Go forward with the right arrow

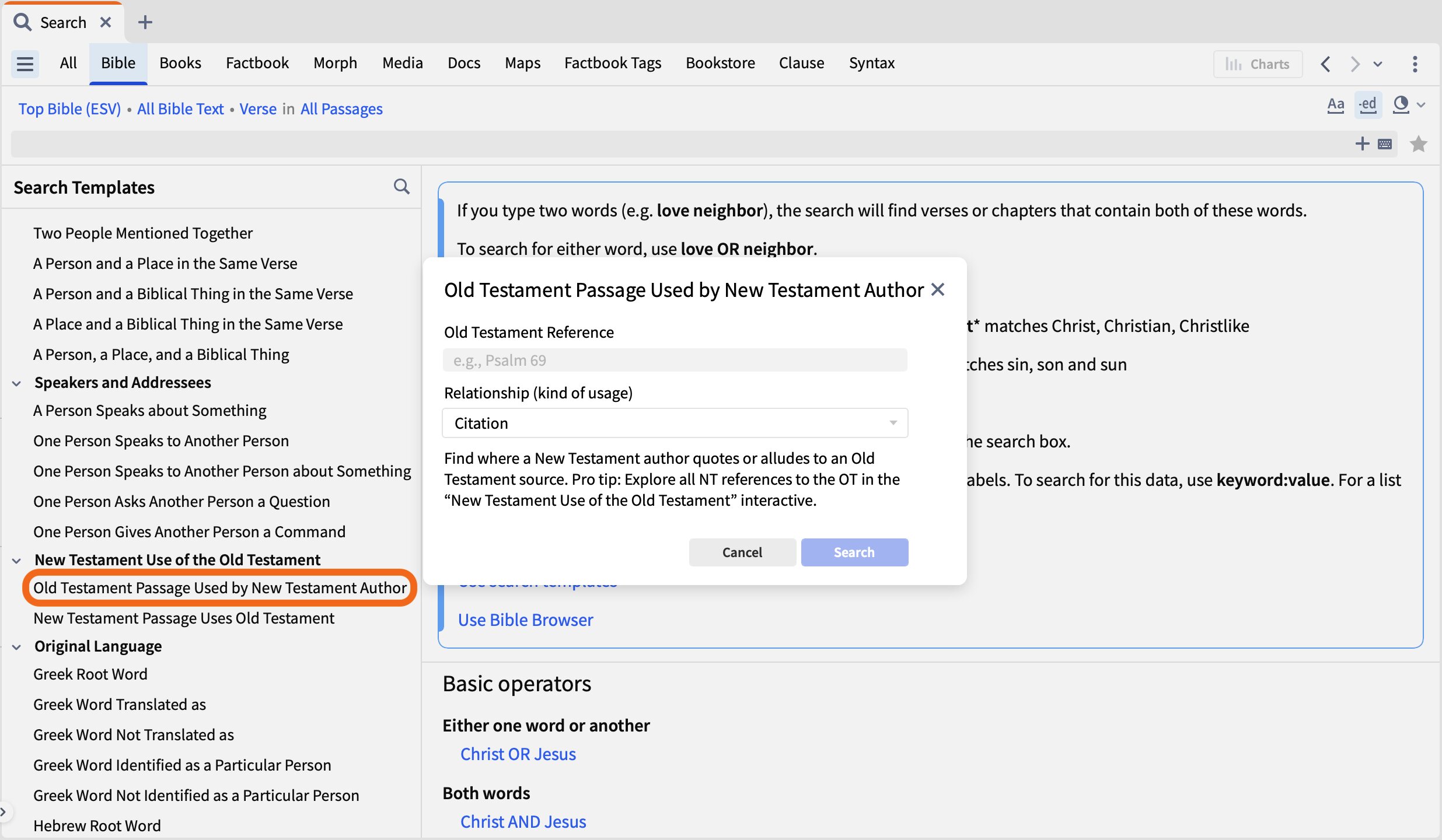click(1354, 64)
